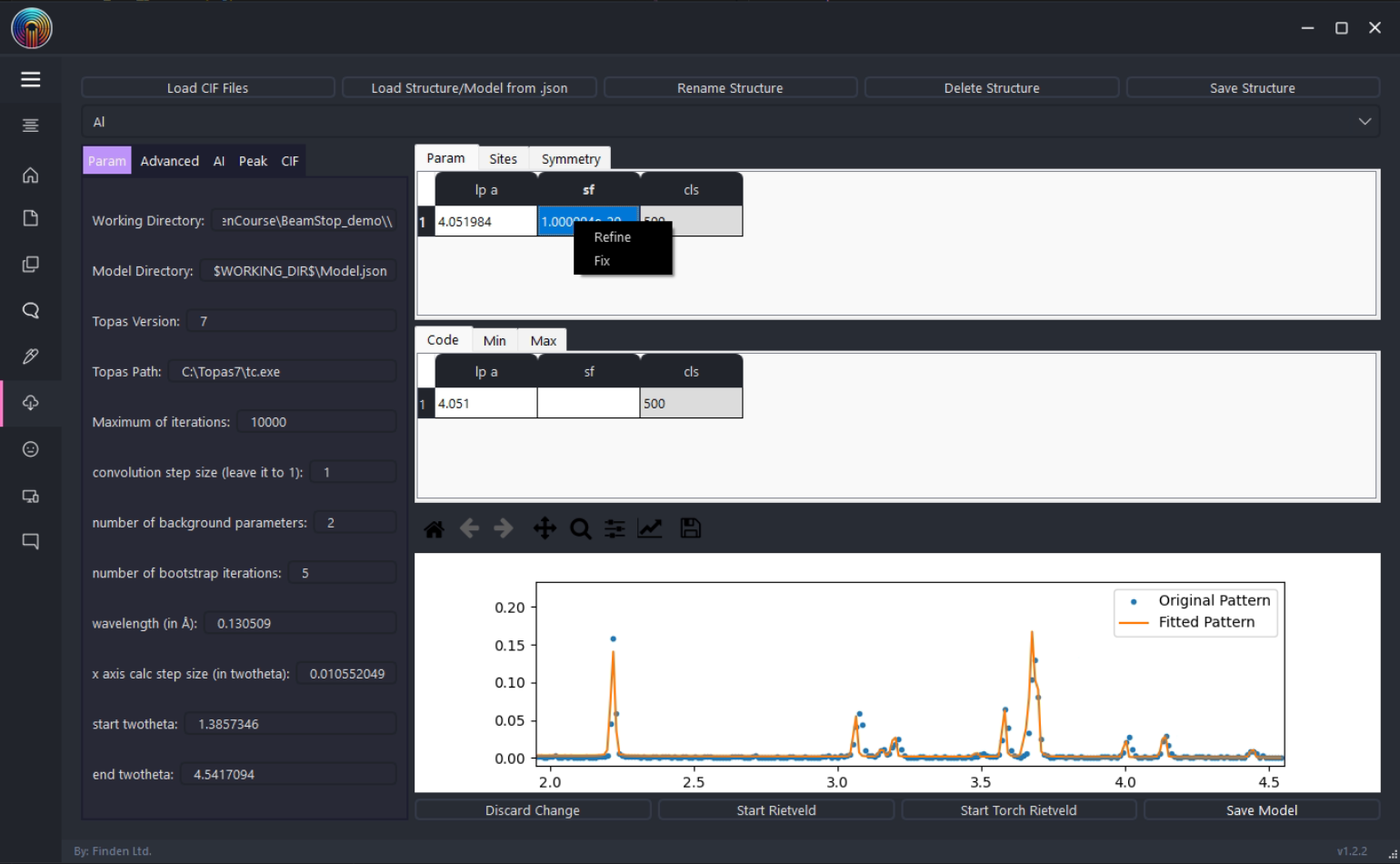Image resolution: width=1400 pixels, height=864 pixels.
Task: Click the monitor device sidebar icon
Action: [x=30, y=496]
